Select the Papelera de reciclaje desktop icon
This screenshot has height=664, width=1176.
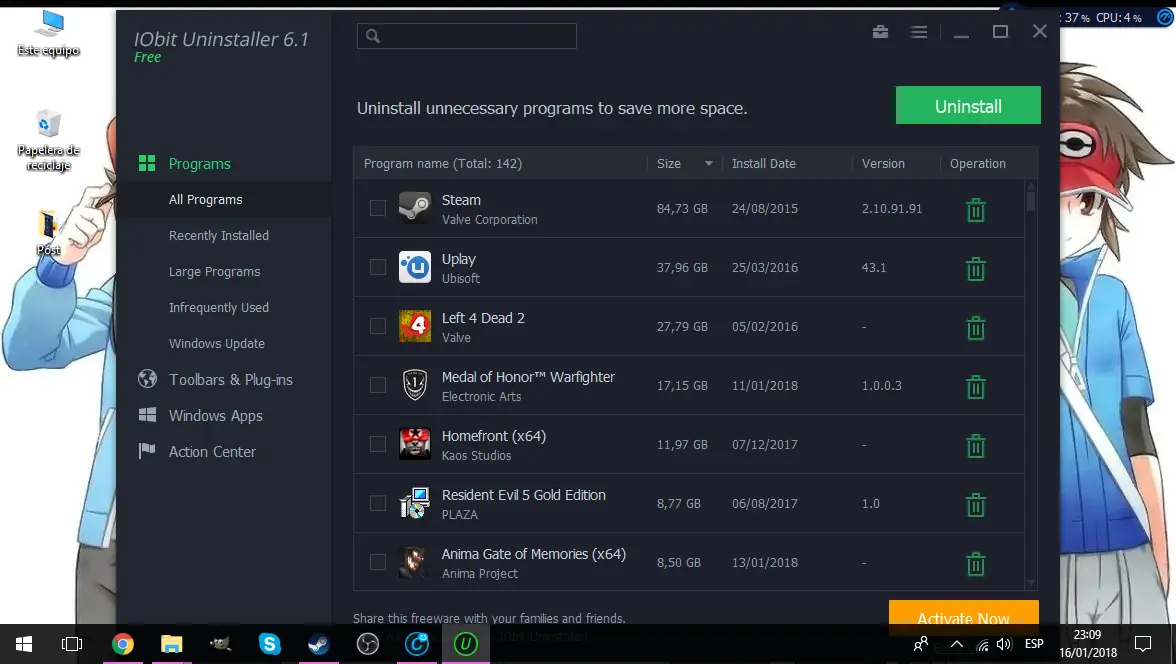49,140
